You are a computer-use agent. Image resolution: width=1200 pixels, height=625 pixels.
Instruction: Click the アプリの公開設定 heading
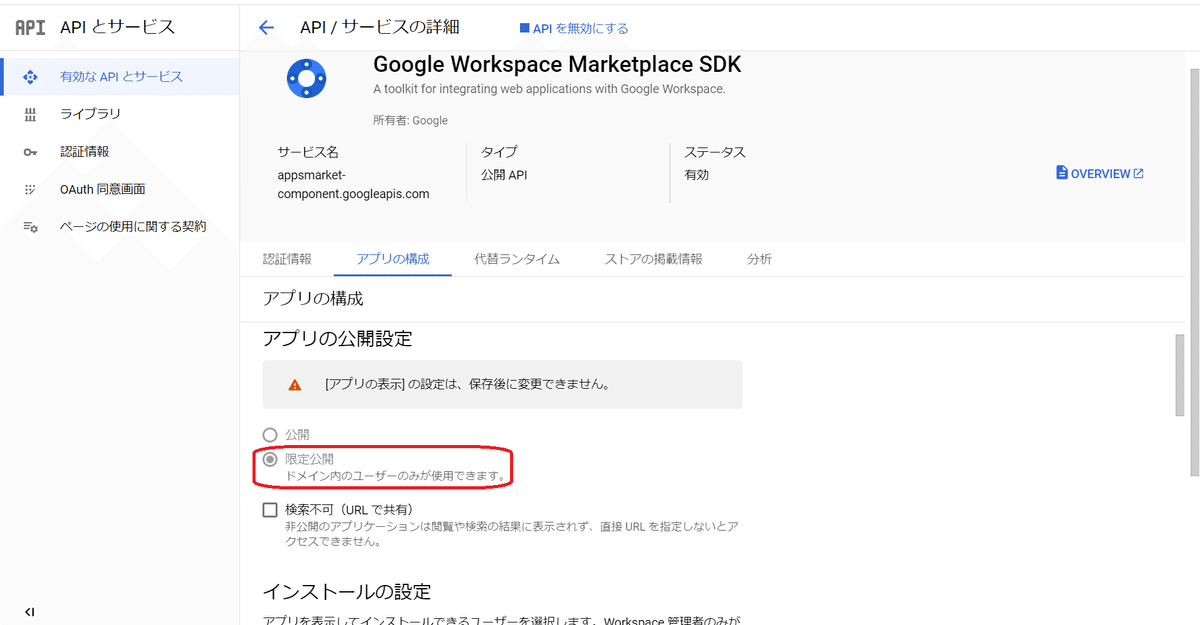337,339
